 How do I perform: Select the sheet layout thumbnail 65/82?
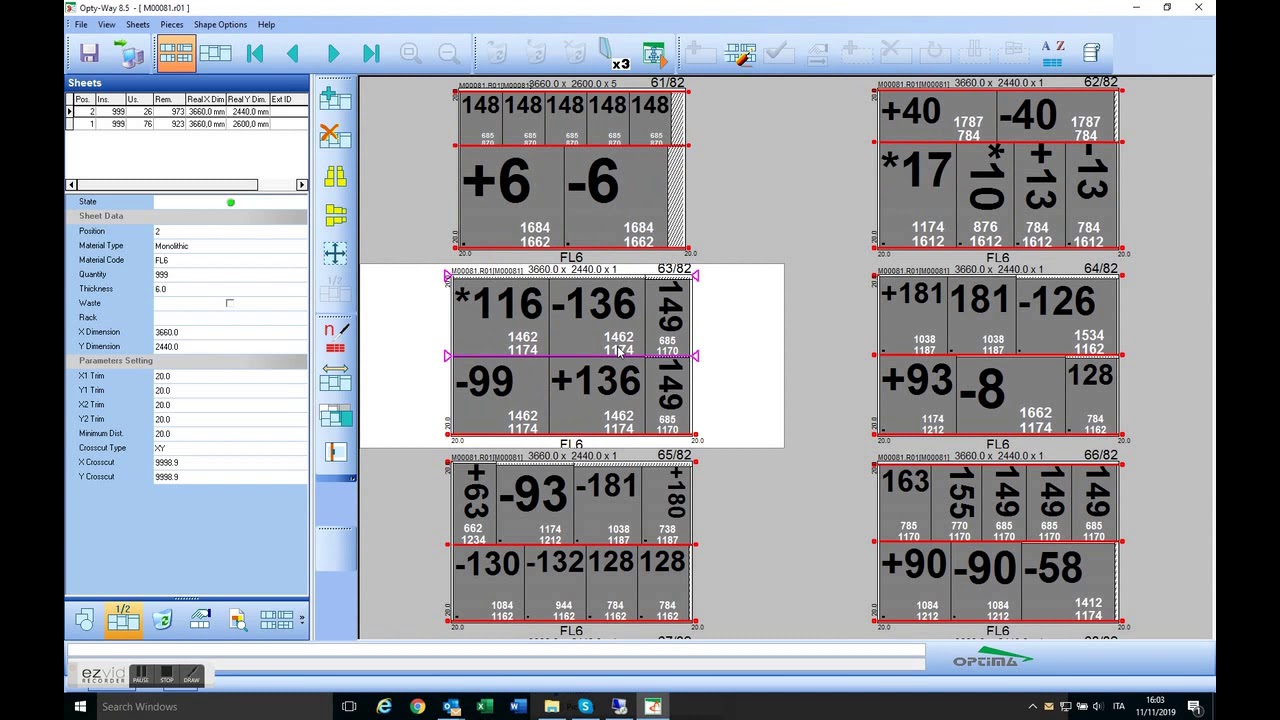click(571, 543)
